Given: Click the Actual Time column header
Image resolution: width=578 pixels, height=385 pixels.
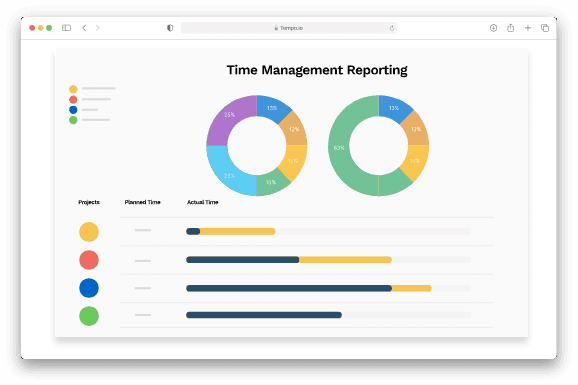Looking at the screenshot, I should click(202, 202).
